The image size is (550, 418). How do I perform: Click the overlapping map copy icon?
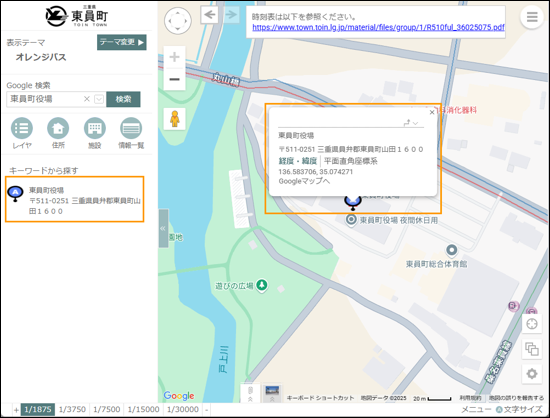(x=532, y=349)
